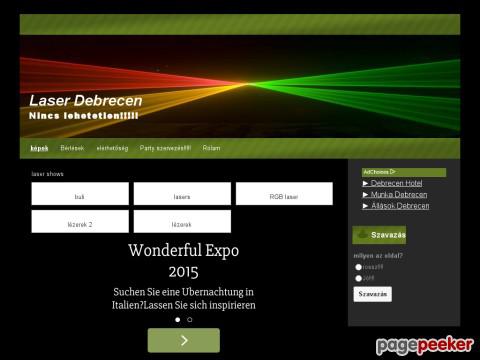480x360 pixels.
Task: Open the Party szervezés menu item
Action: [165, 148]
